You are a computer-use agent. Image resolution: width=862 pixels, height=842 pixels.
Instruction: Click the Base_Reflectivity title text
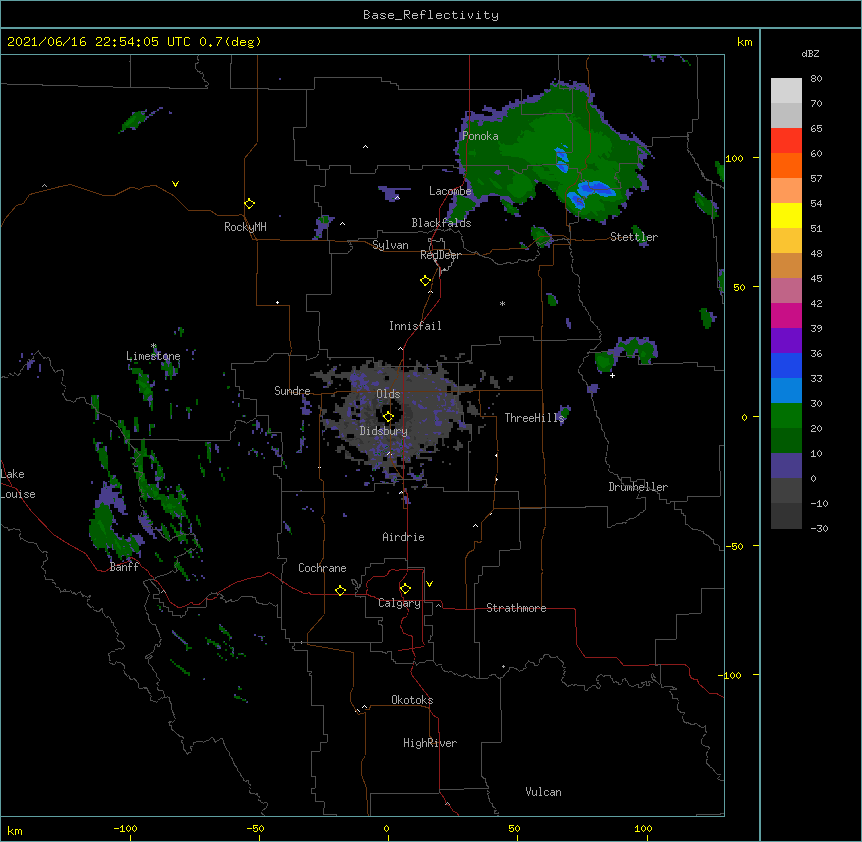431,15
